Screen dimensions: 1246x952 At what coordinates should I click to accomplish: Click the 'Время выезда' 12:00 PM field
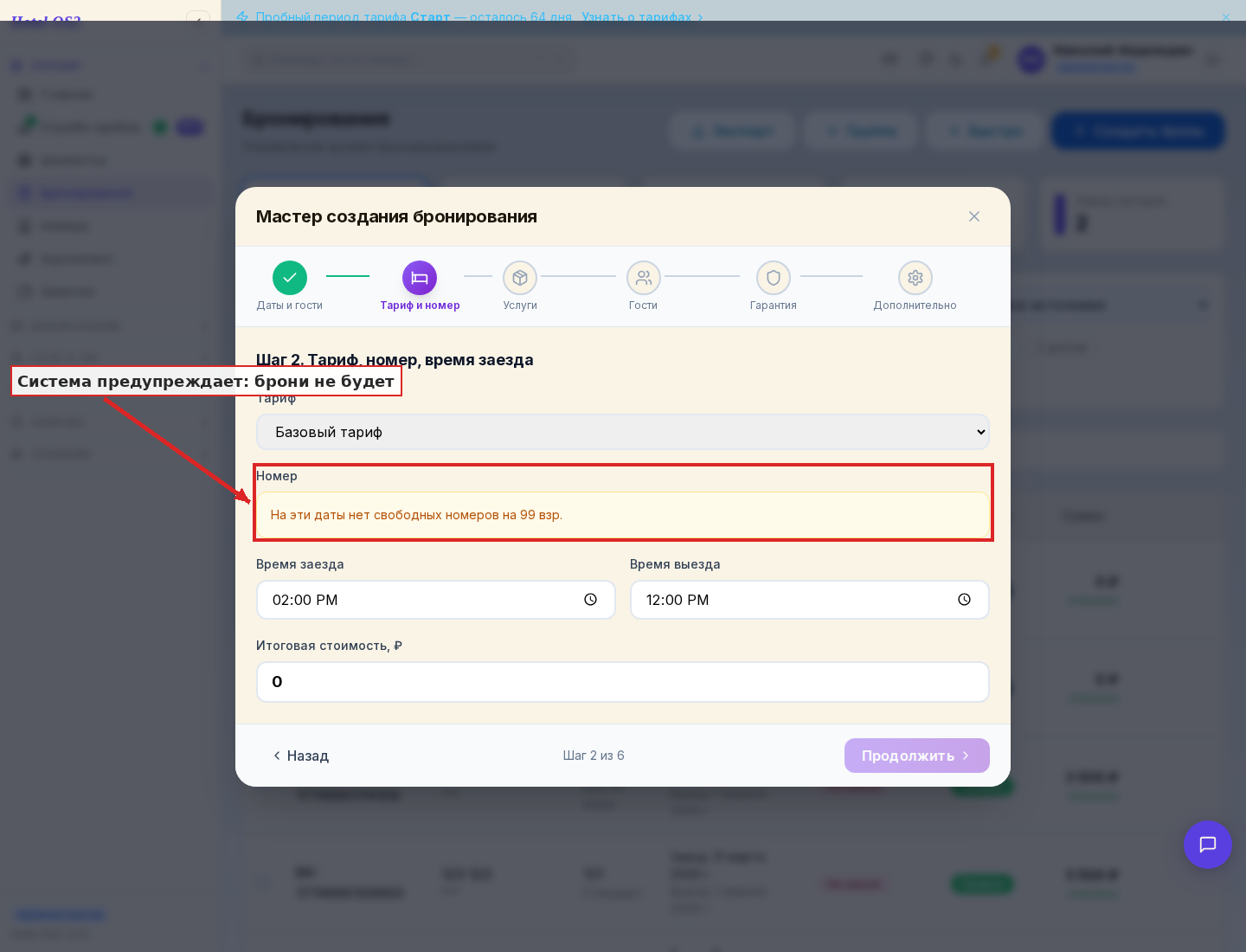pyautogui.click(x=810, y=600)
